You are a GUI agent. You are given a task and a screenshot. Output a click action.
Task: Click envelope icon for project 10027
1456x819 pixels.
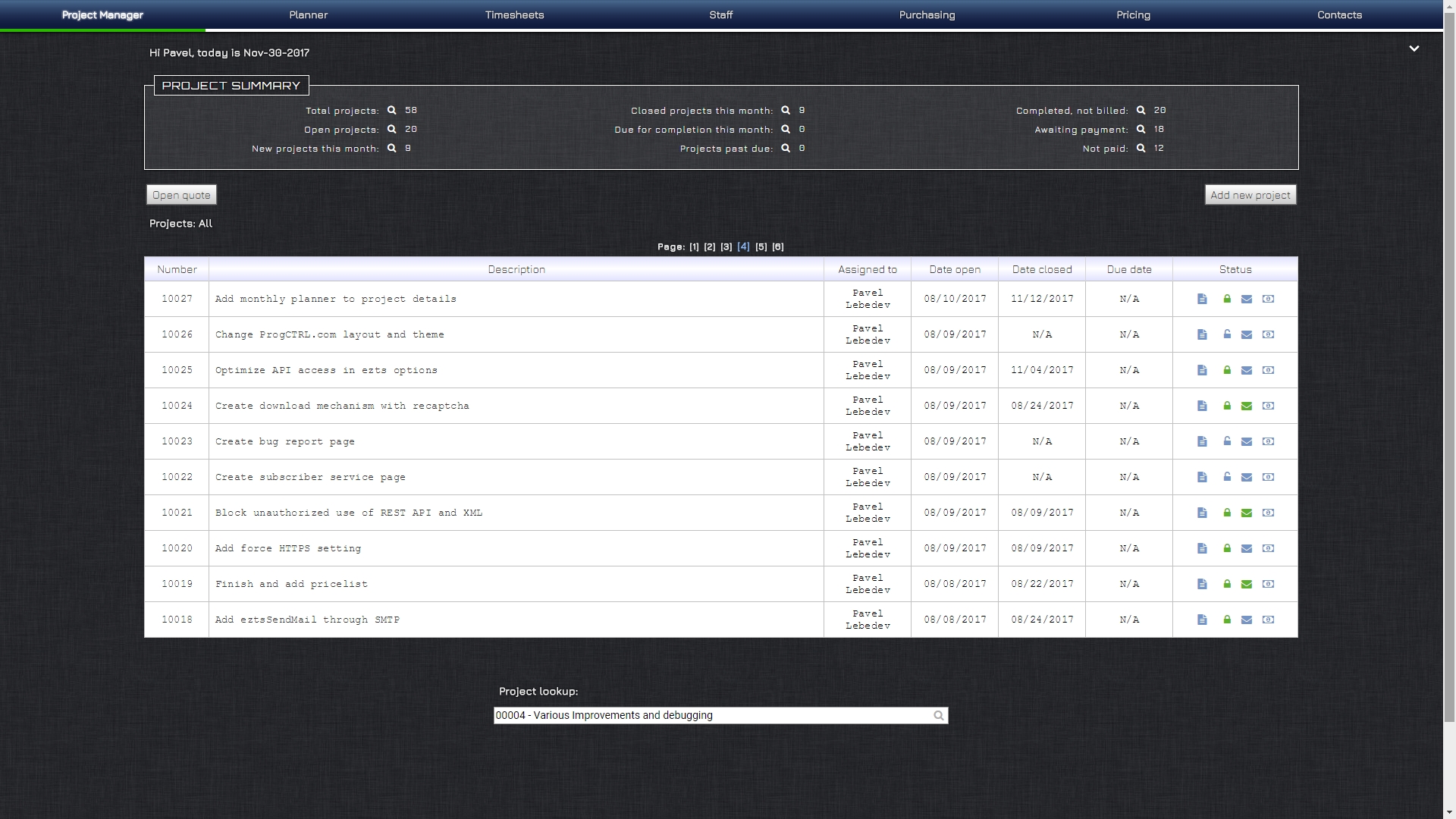(1246, 299)
